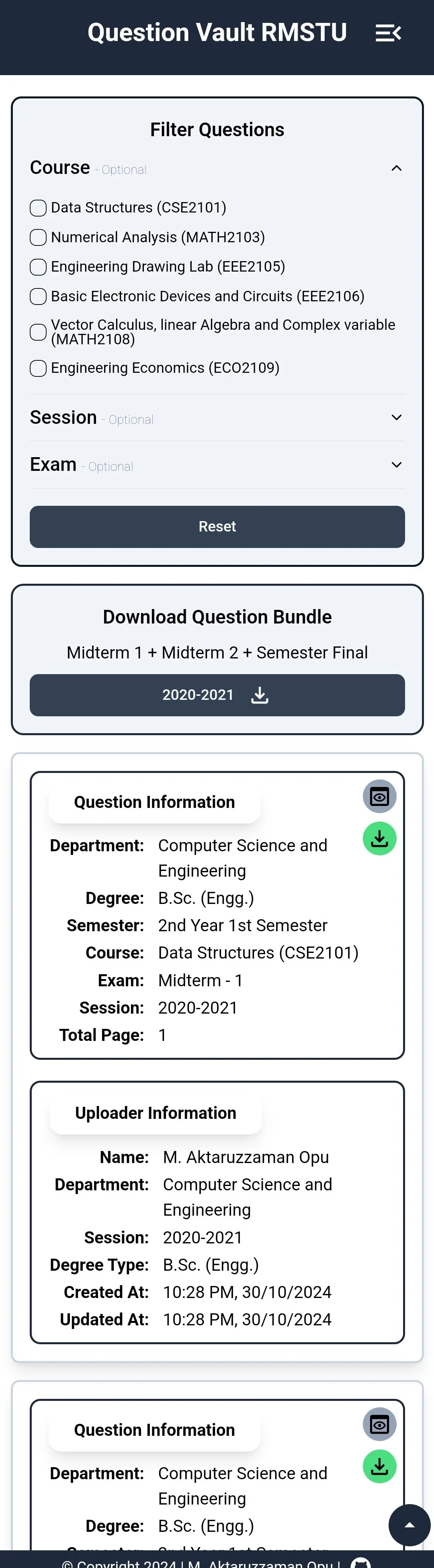
Task: Preview the first question with eye icon
Action: [379, 796]
